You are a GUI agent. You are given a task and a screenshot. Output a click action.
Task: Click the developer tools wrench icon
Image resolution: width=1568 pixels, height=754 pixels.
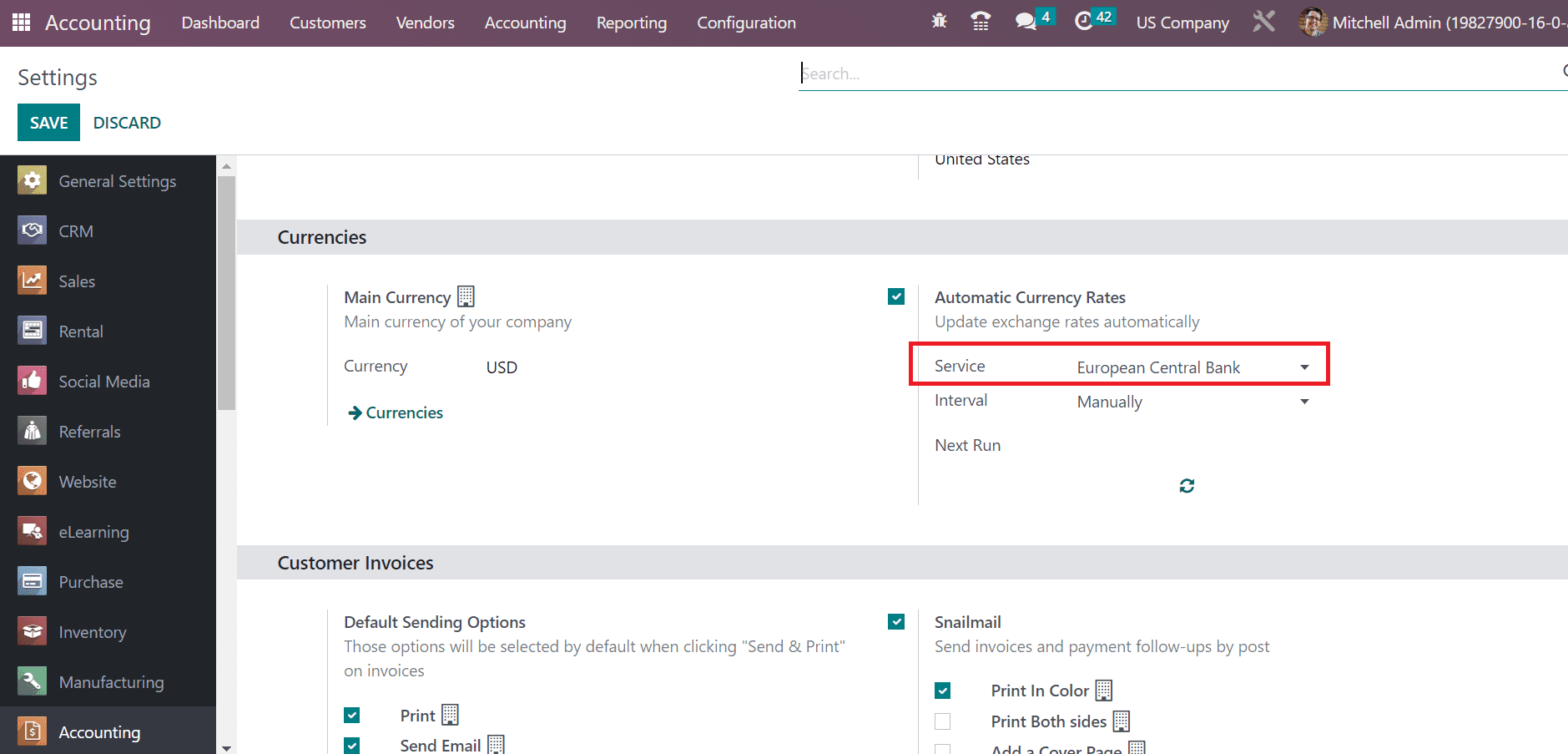pos(1263,22)
